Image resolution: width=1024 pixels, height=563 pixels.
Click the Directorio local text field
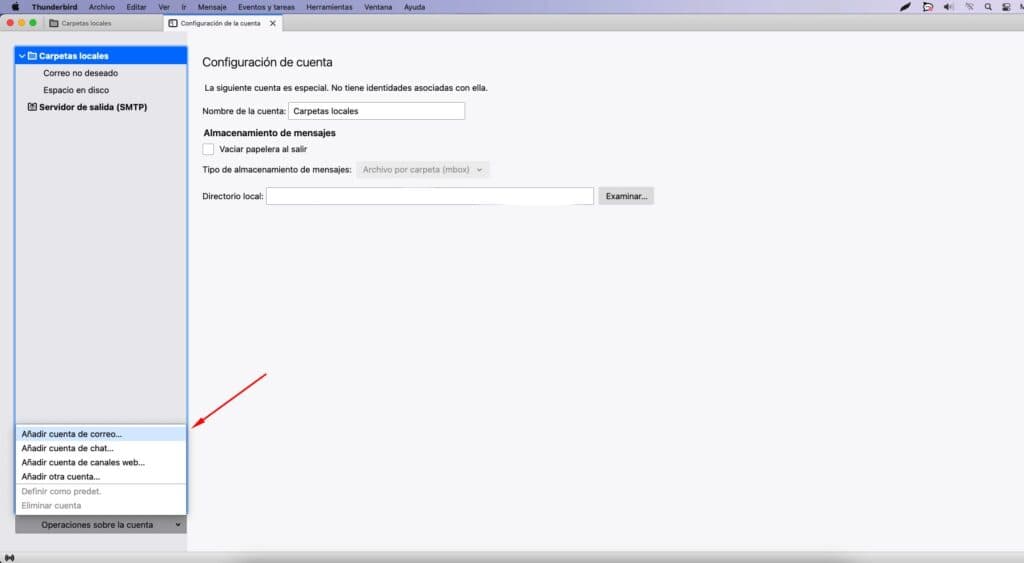coord(430,196)
